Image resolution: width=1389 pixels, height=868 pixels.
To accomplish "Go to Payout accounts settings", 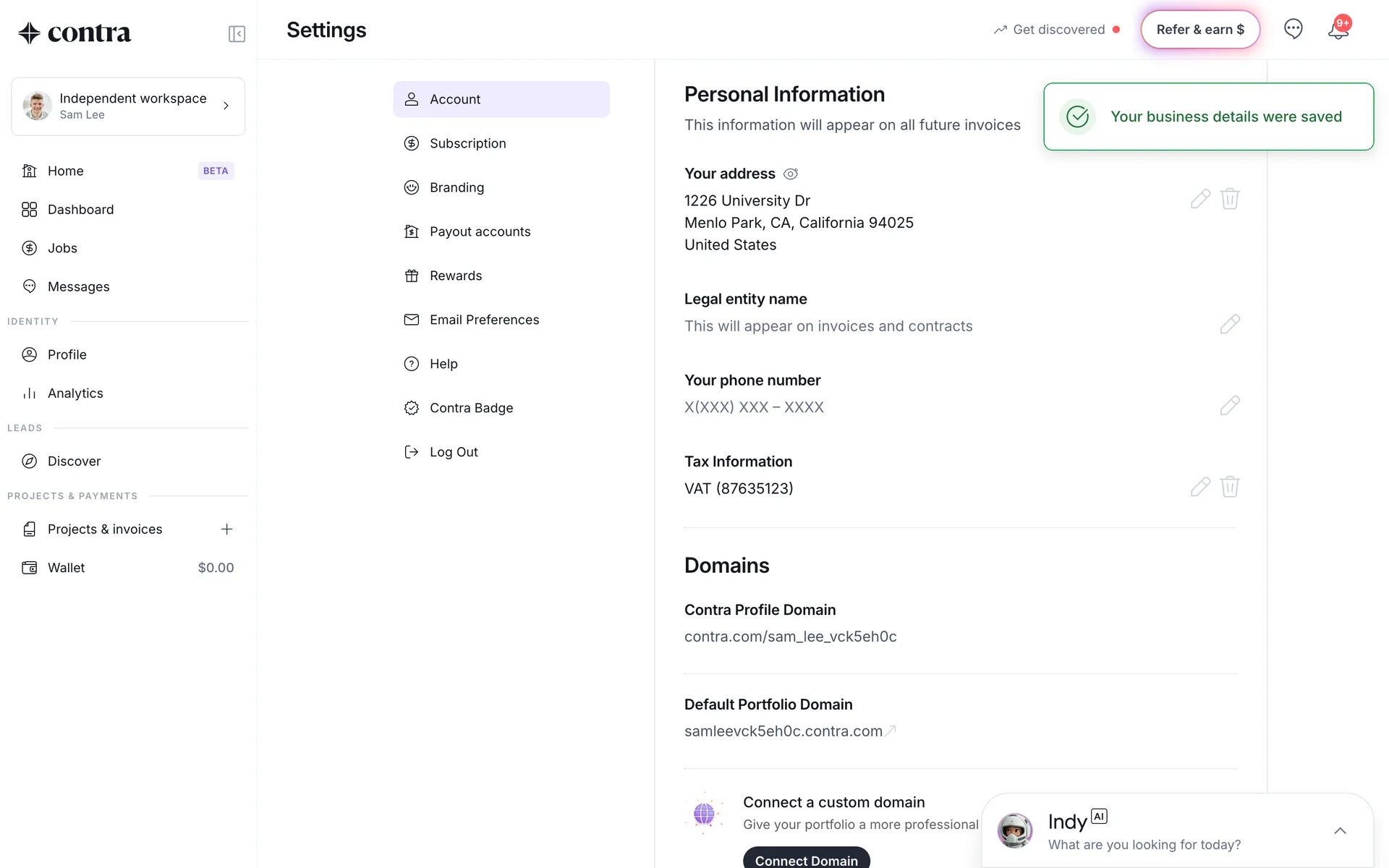I will coord(480,231).
